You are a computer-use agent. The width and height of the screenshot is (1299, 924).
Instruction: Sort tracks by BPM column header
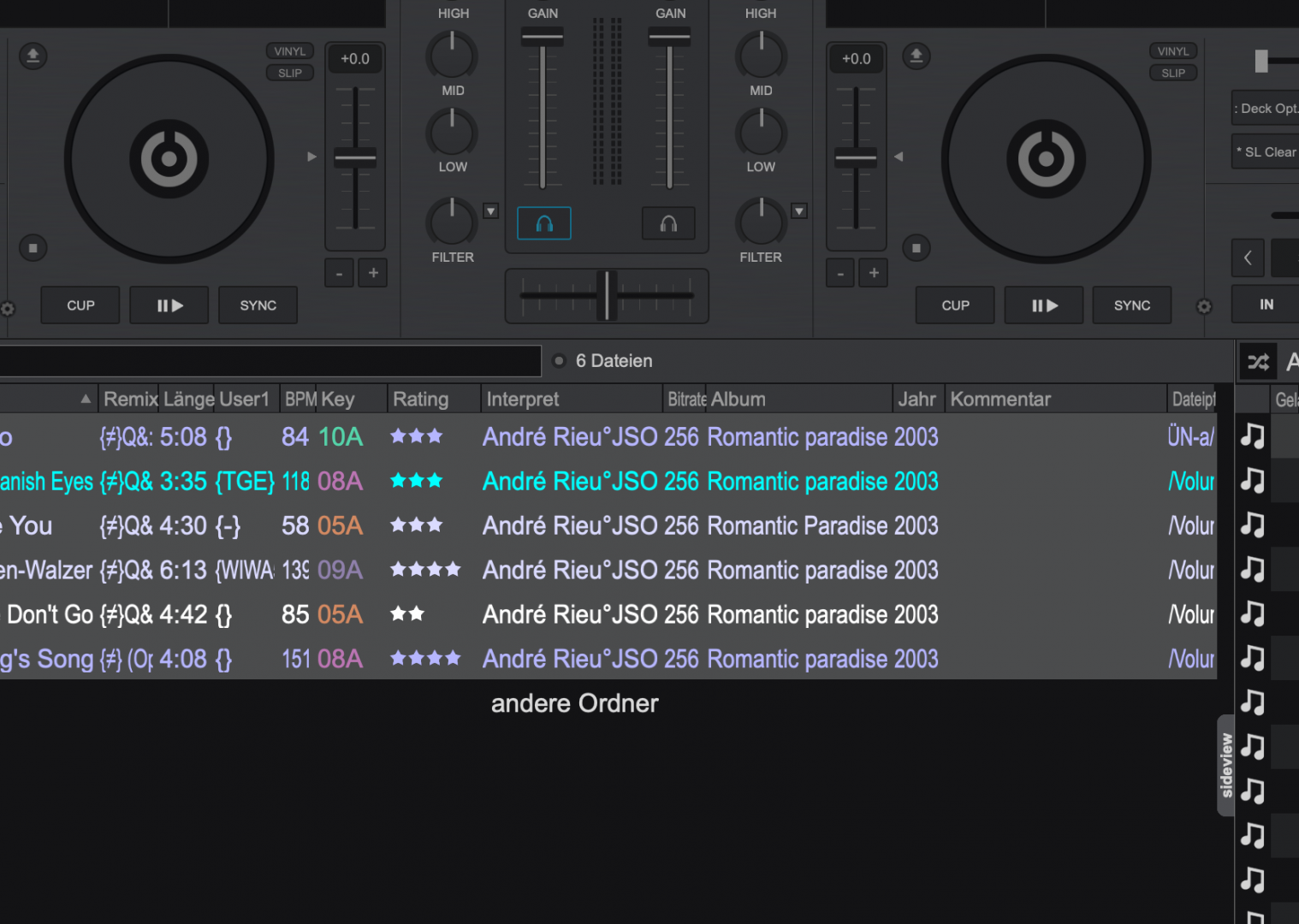pyautogui.click(x=300, y=400)
